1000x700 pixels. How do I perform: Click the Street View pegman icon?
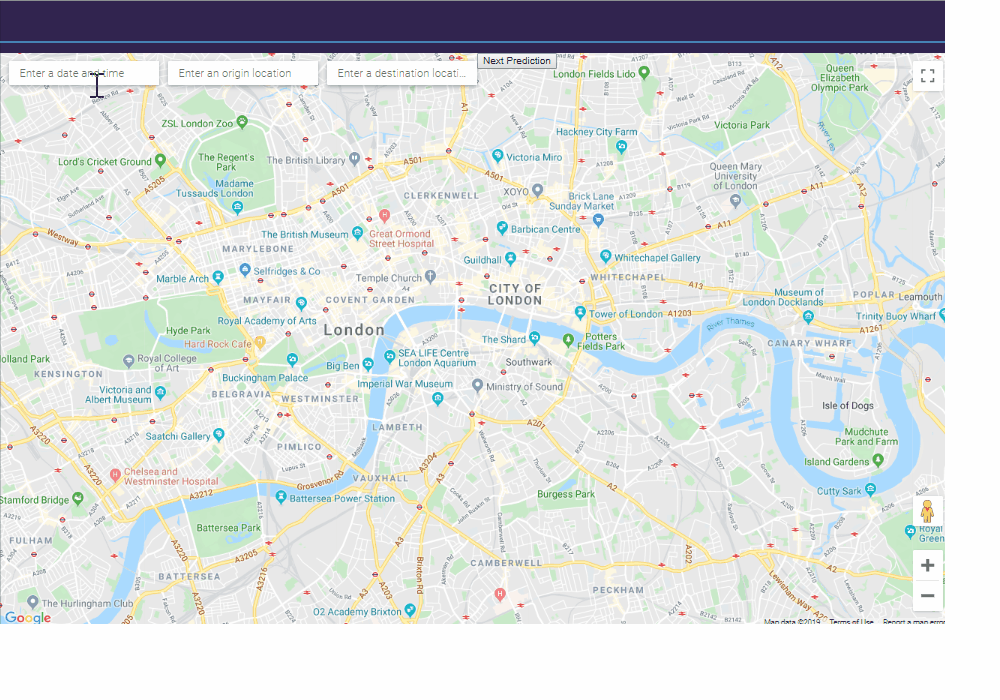pyautogui.click(x=927, y=511)
